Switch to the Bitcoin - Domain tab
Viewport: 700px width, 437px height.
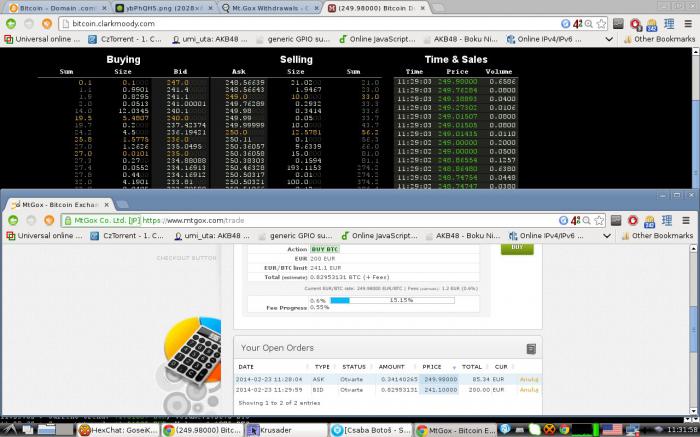tap(58, 8)
